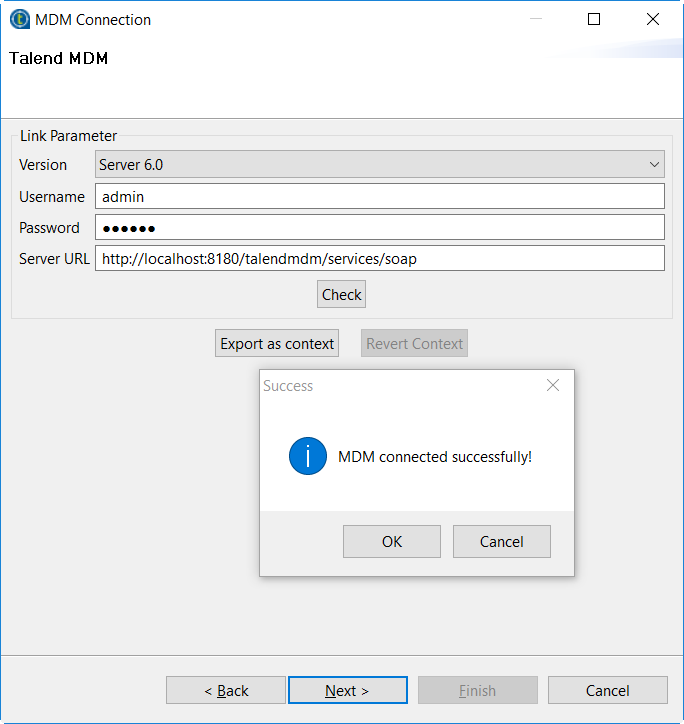This screenshot has height=724, width=684.
Task: Click the Username field containing admin
Action: tap(380, 196)
